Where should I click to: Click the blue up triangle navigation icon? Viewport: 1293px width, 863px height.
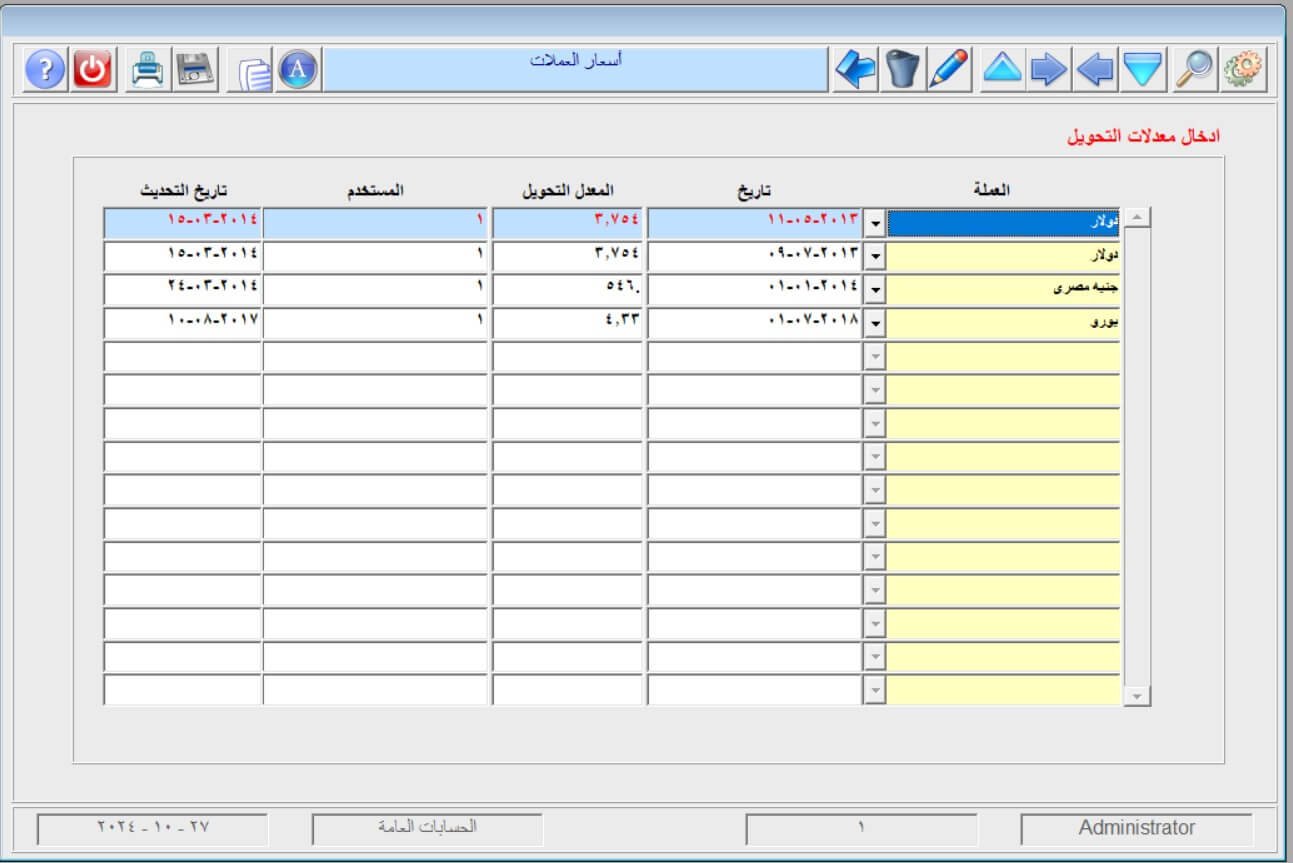pos(1002,70)
